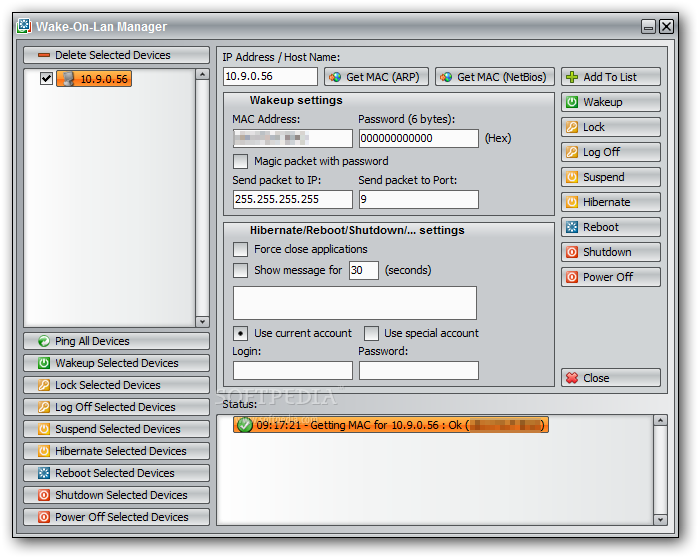This screenshot has width=699, height=558.
Task: Minimize the Wake-On-Lan Manager window
Action: (x=648, y=27)
